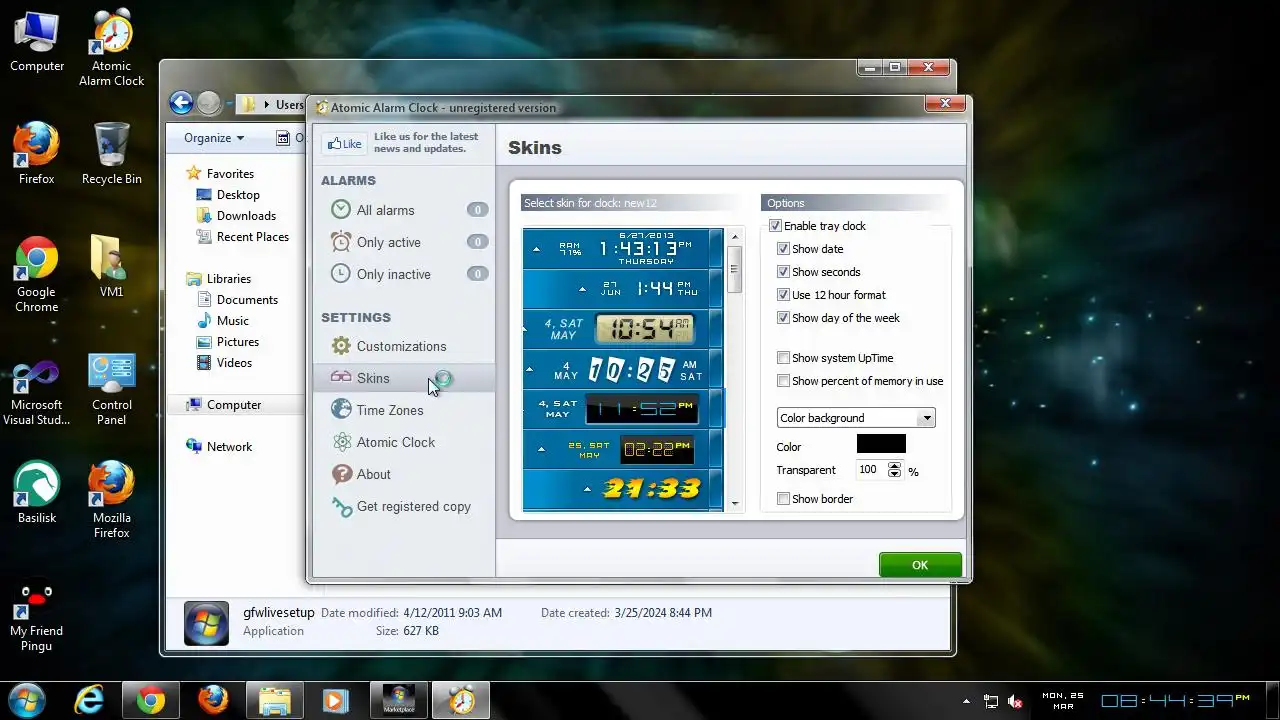Open Mozilla Firefox desktop shortcut

(112, 500)
